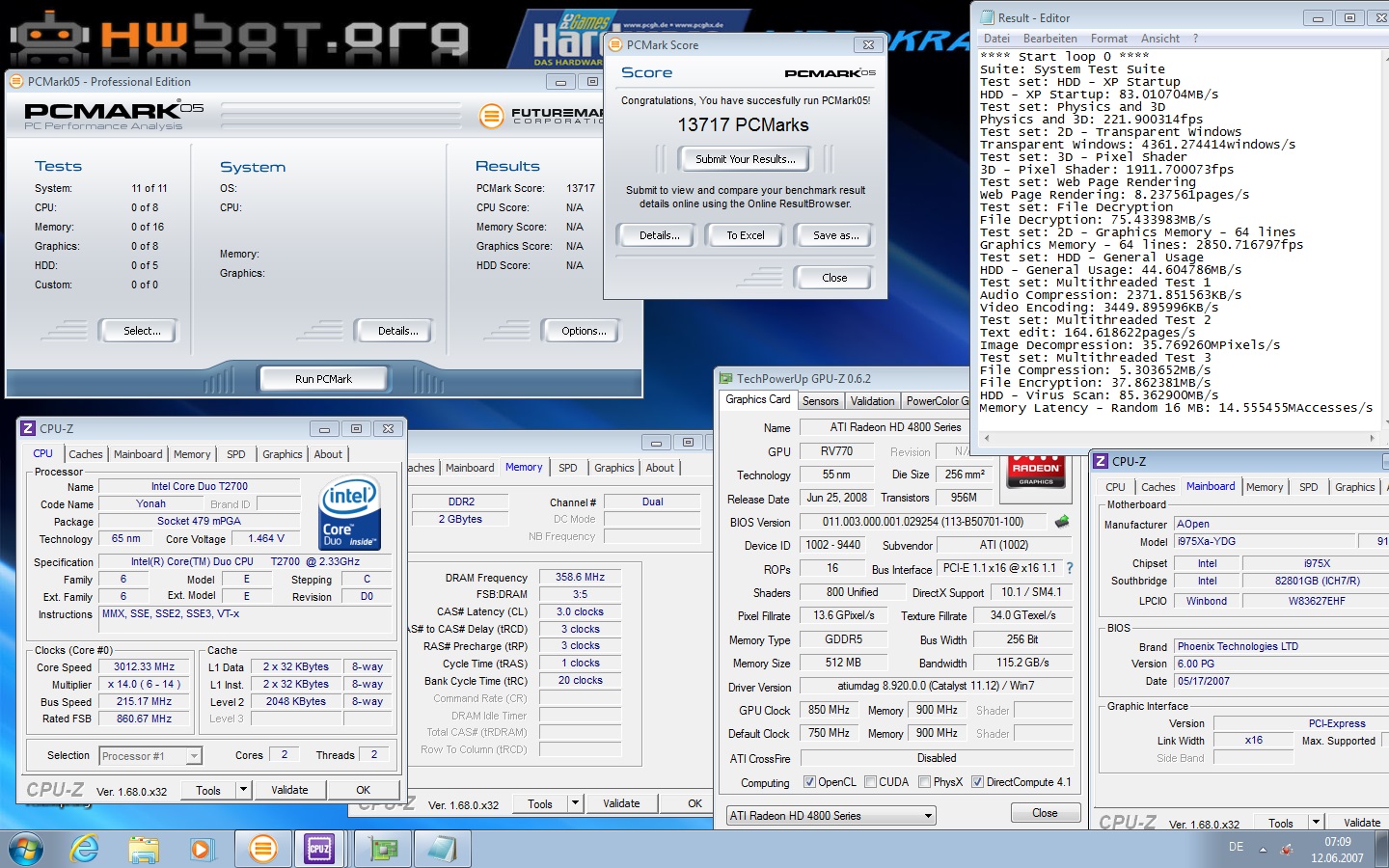Click the red system tray icon
Image resolution: width=1389 pixels, height=868 pixels.
[x=1287, y=850]
